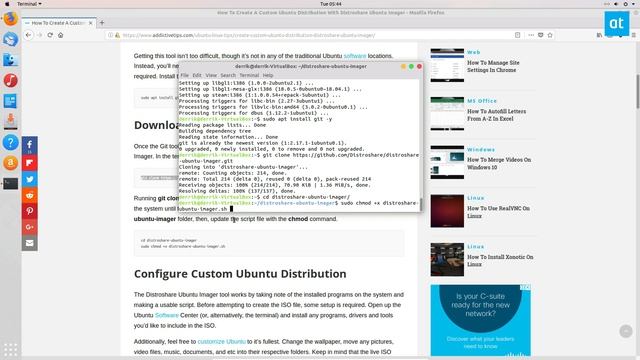
Task: Open the 'MS Office' category link
Action: click(482, 101)
